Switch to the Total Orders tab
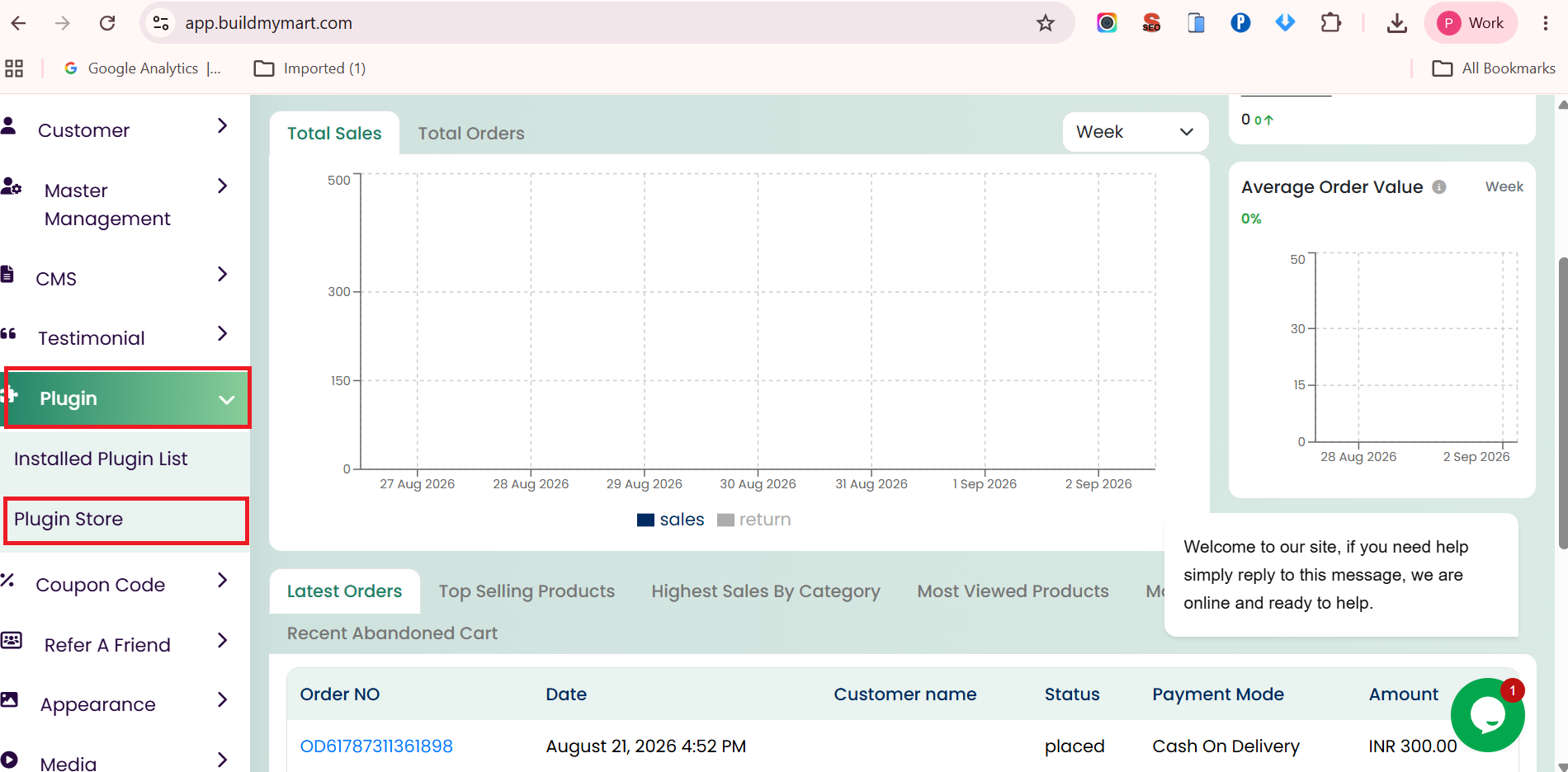 471,134
